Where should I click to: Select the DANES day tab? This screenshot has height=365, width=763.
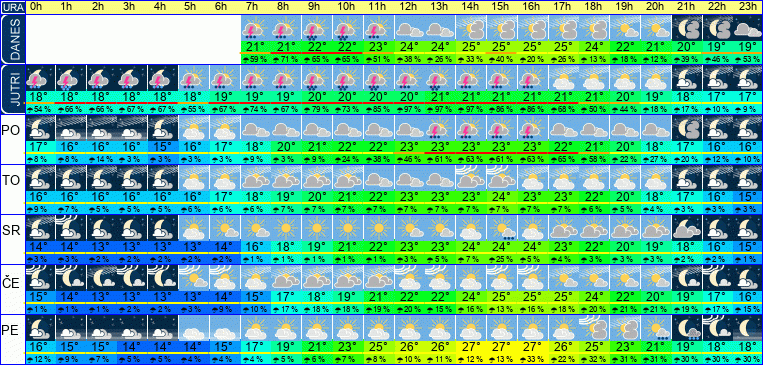(x=13, y=39)
